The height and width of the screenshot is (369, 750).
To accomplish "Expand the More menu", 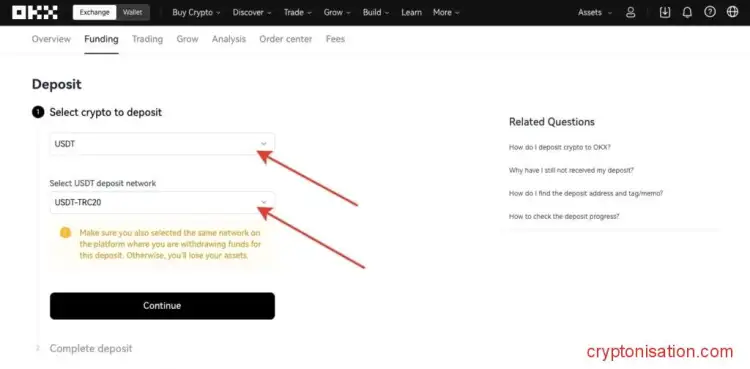I will pyautogui.click(x=446, y=13).
